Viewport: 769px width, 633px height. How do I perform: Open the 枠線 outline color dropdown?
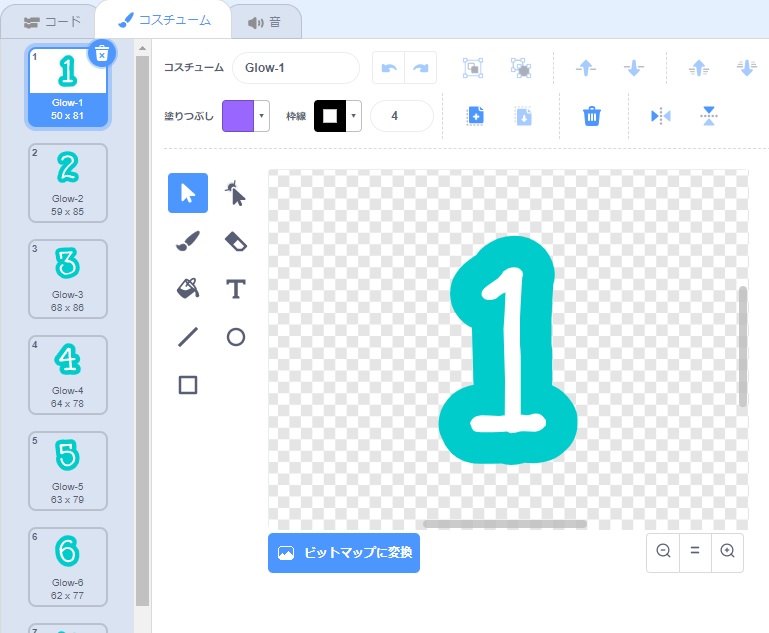[x=354, y=116]
